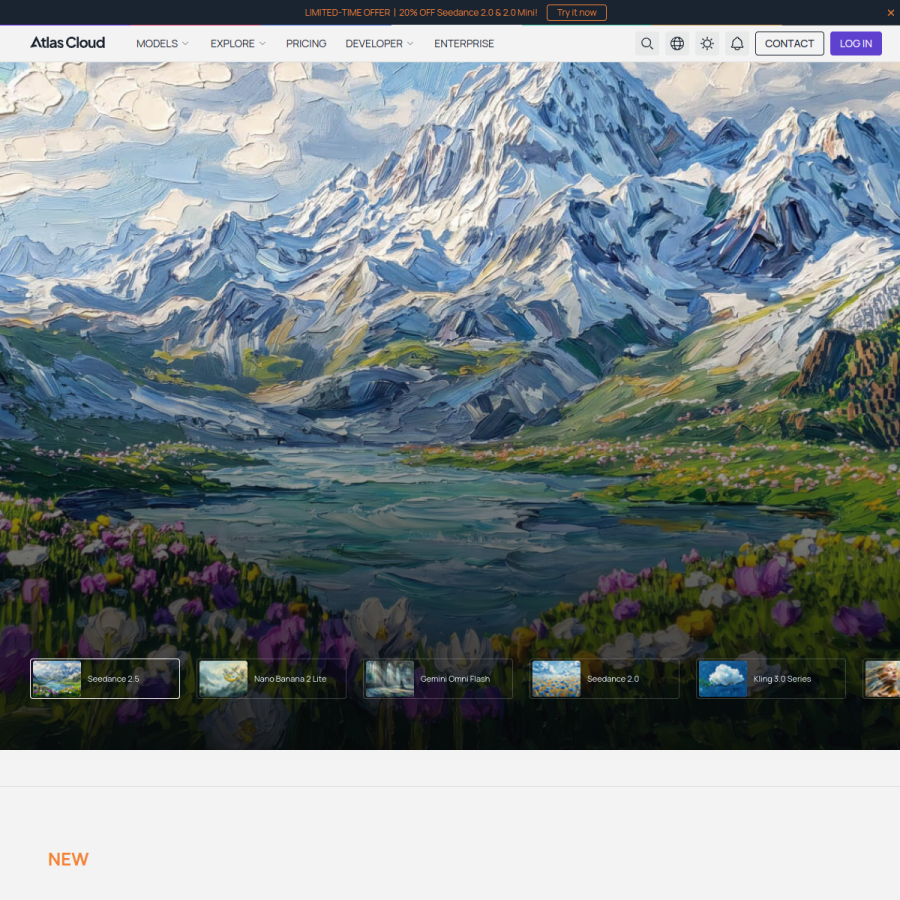Expand the MODELS dropdown menu
Viewport: 900px width, 900px height.
click(162, 44)
